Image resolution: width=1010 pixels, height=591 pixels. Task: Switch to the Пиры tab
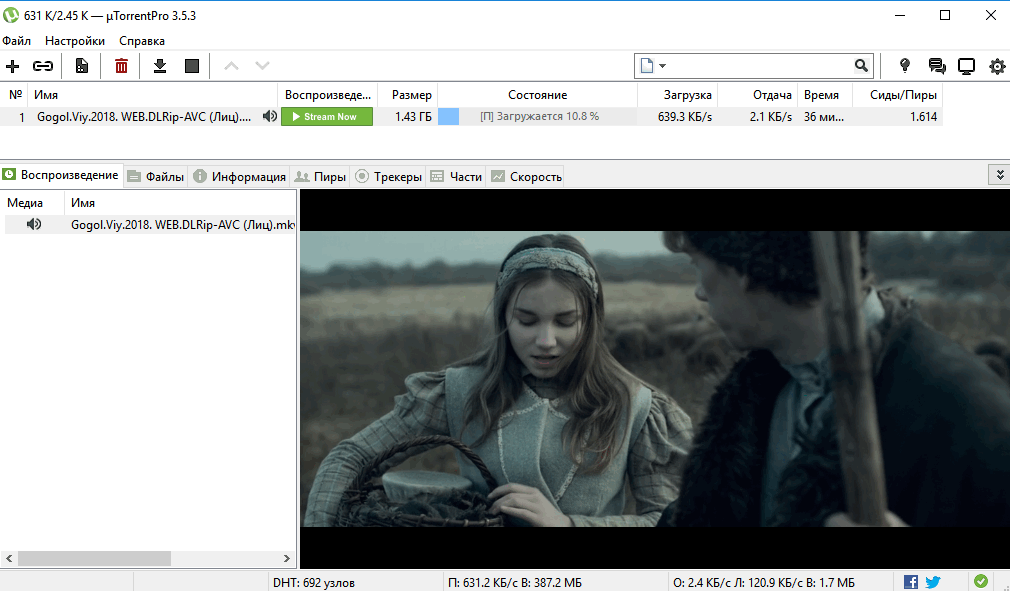click(320, 176)
